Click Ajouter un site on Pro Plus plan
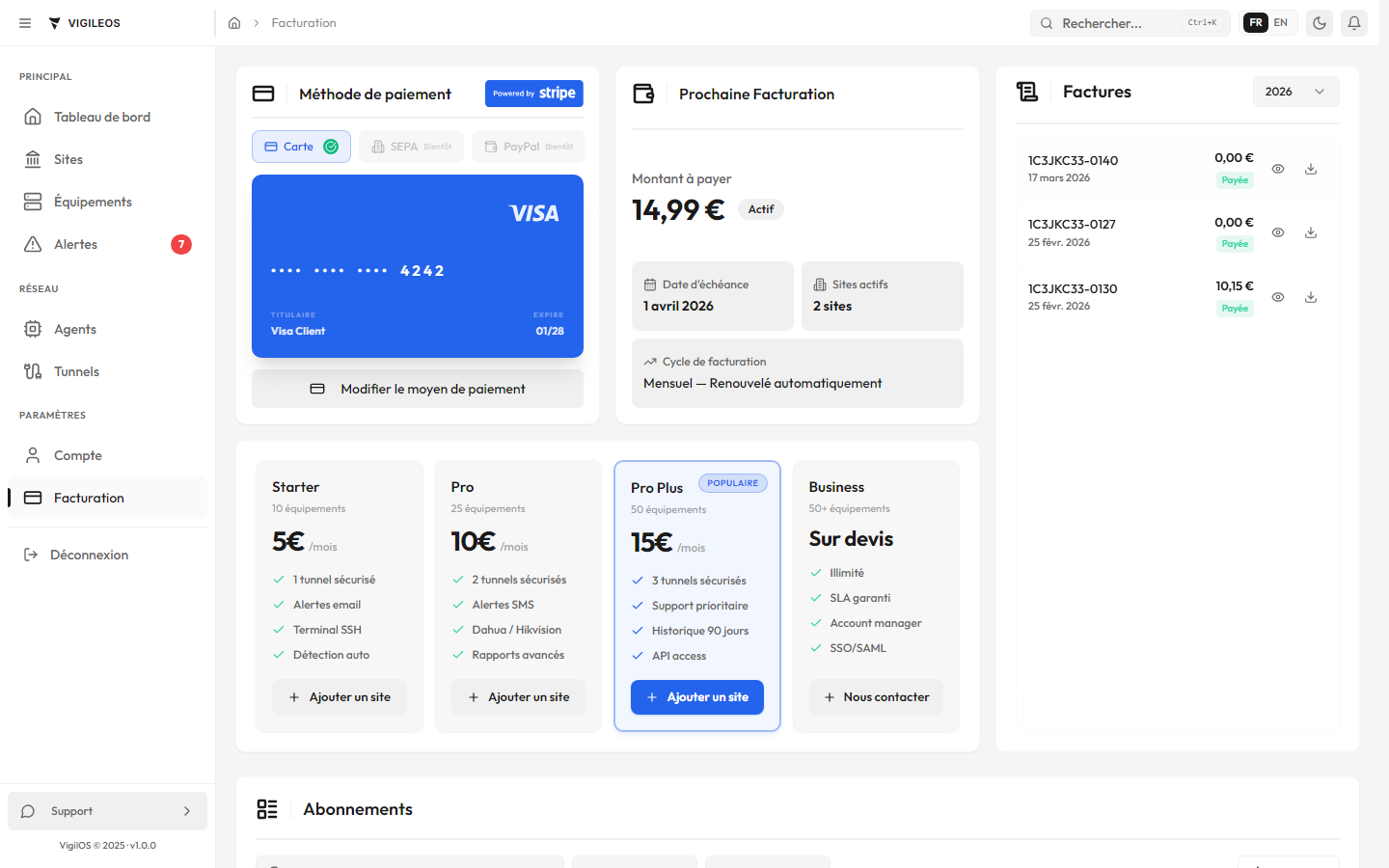Image resolution: width=1389 pixels, height=868 pixels. [697, 697]
